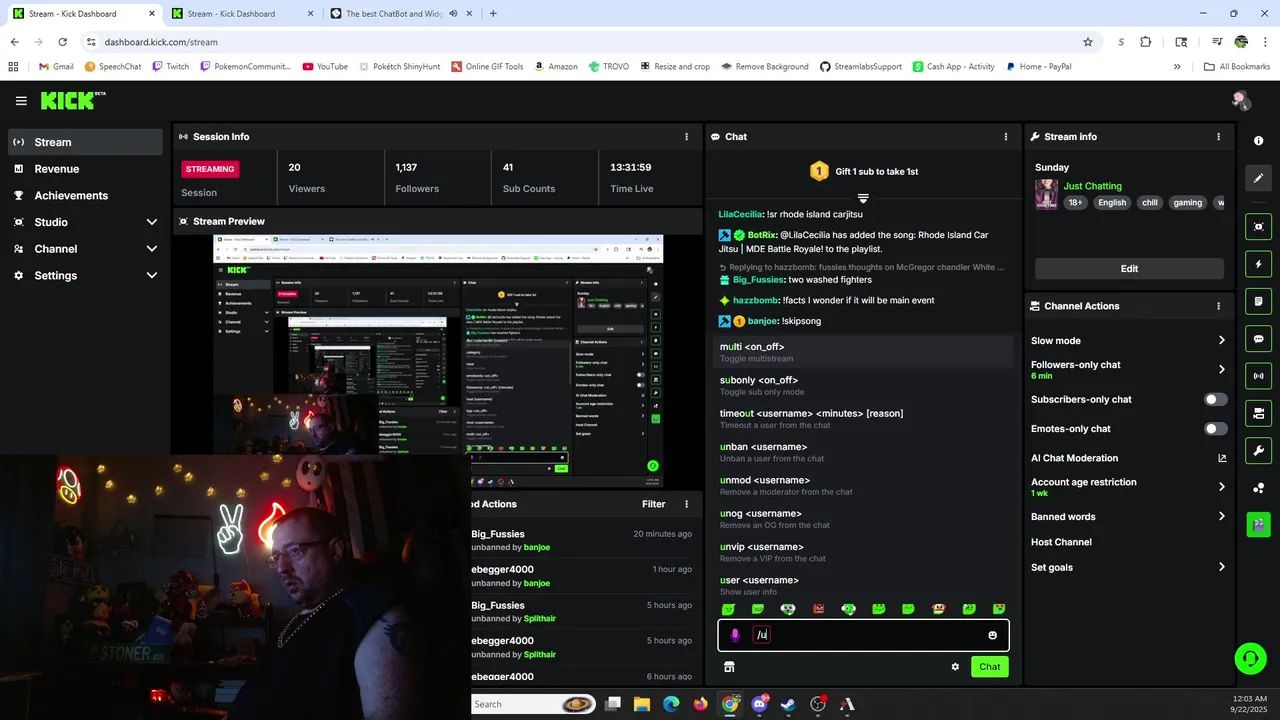
Task: Click the Kick logo
Action: pyautogui.click(x=72, y=100)
